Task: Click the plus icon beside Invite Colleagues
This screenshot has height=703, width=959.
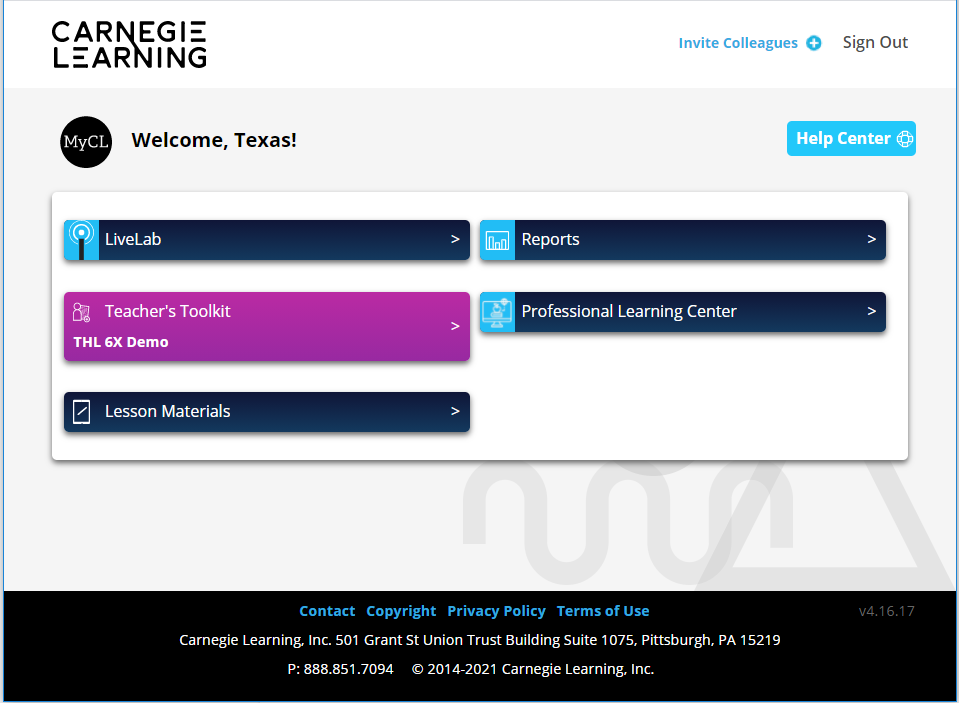Action: tap(814, 42)
